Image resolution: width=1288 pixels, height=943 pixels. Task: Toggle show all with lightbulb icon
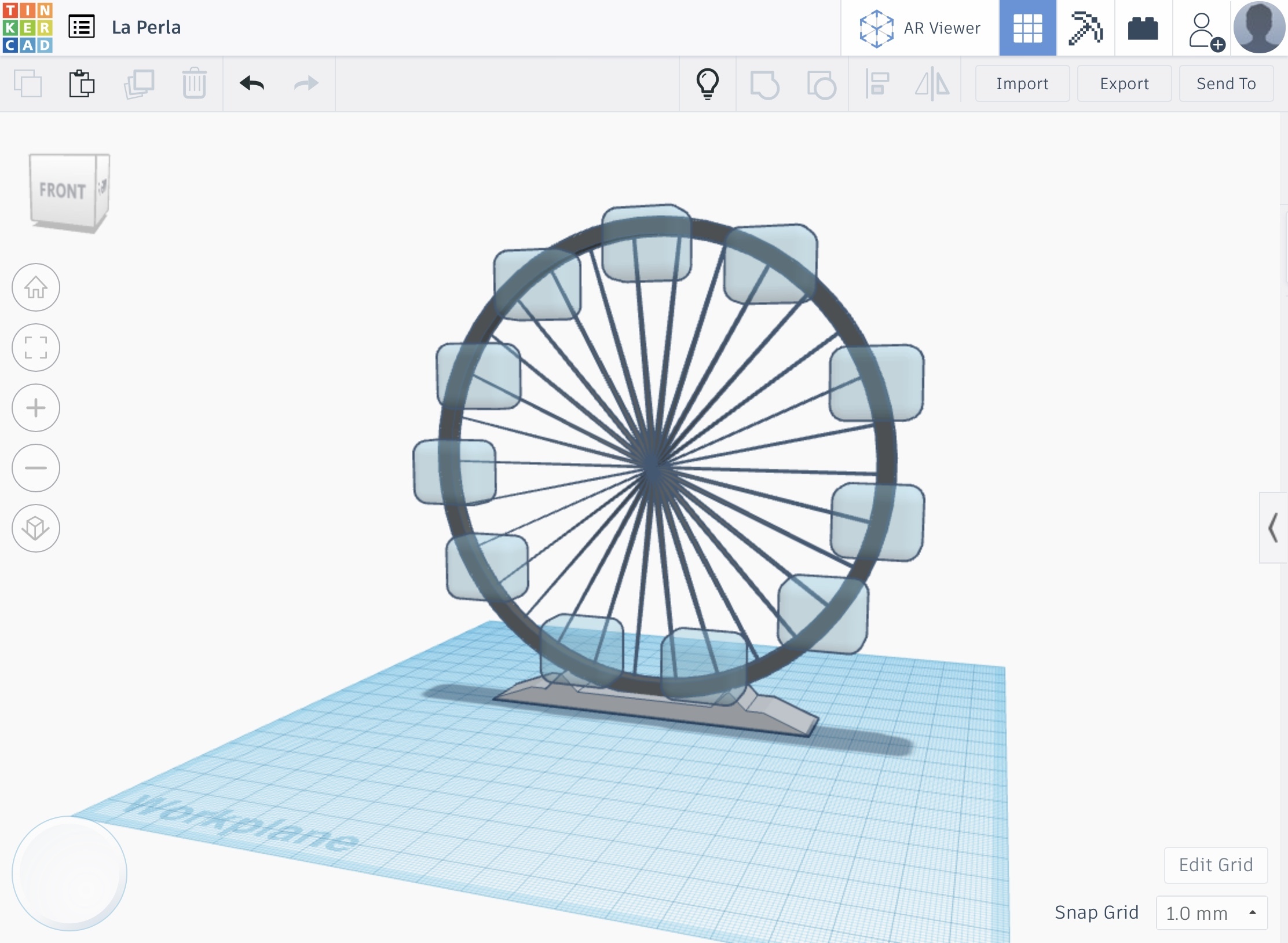(707, 84)
